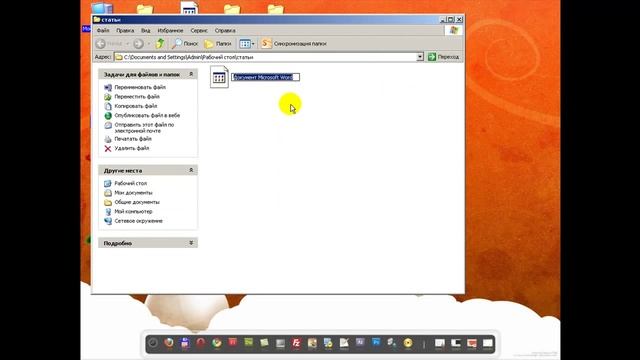Open the Forward button history dropdown arrow

(x=149, y=44)
